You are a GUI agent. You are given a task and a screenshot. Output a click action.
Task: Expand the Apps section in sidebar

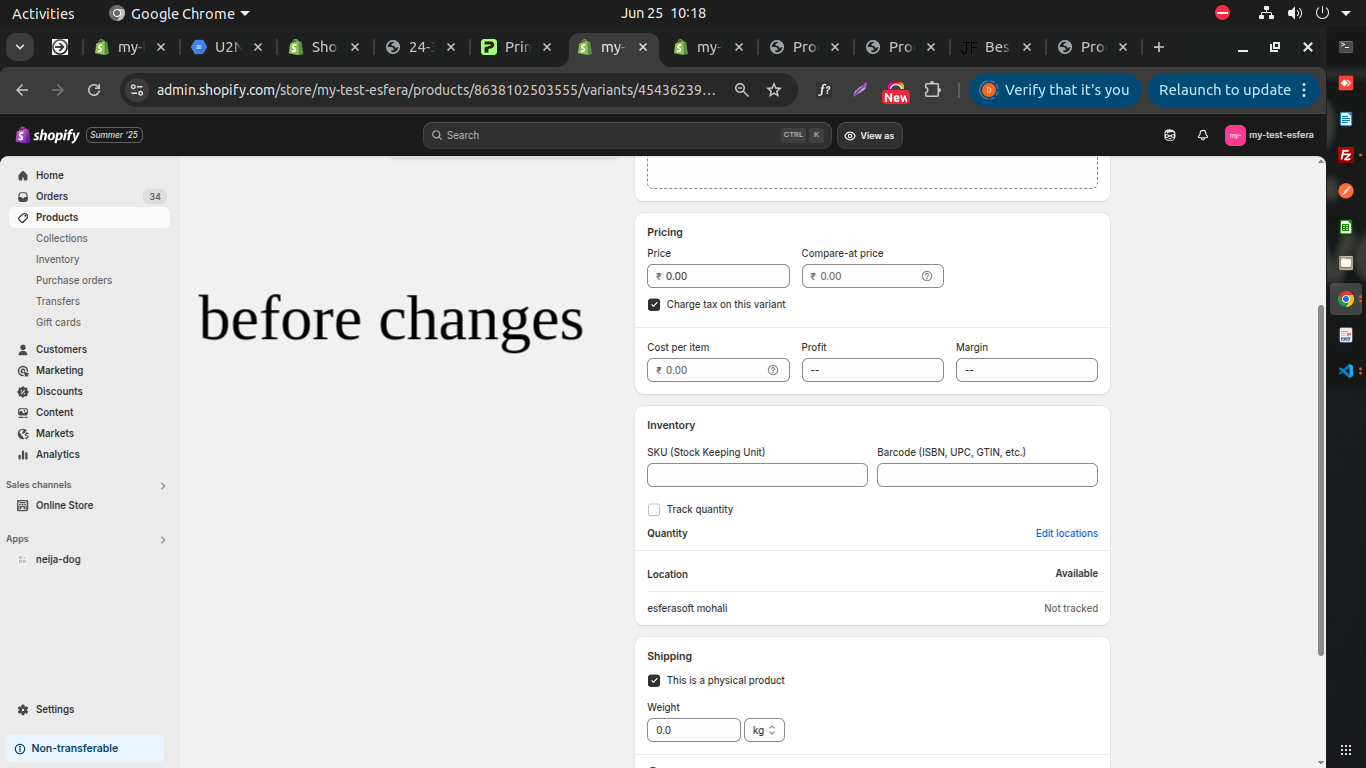tap(163, 539)
